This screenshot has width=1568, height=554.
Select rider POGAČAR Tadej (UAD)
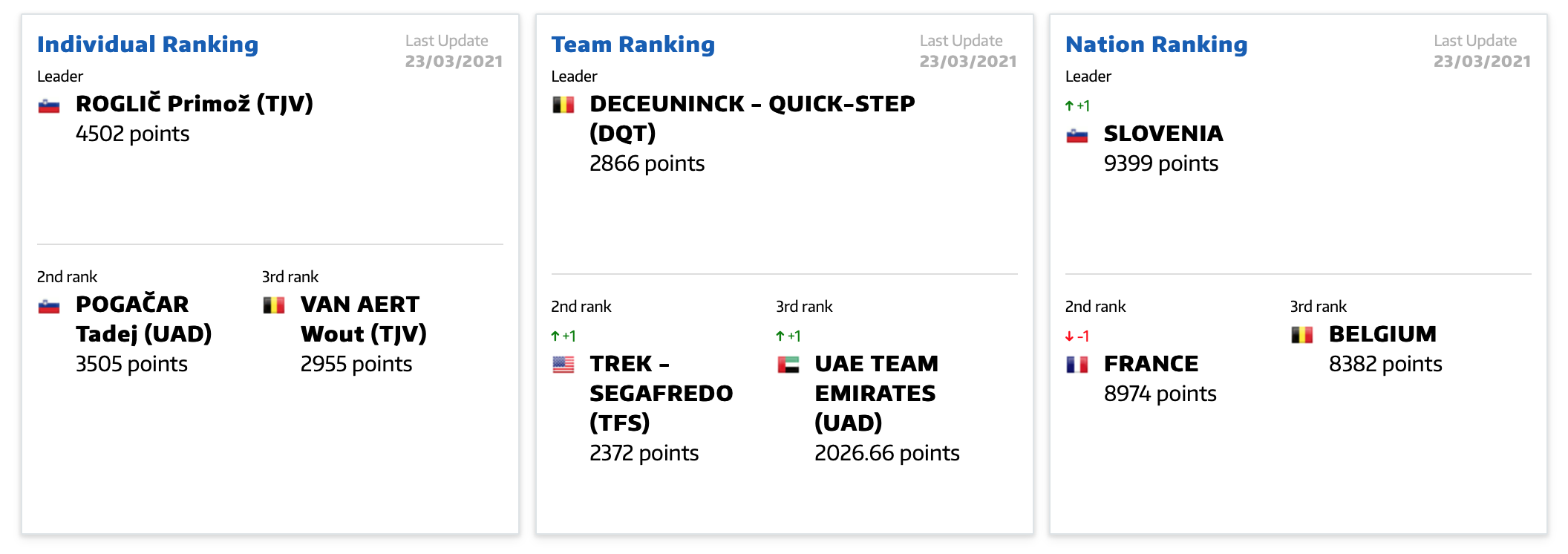pyautogui.click(x=144, y=319)
